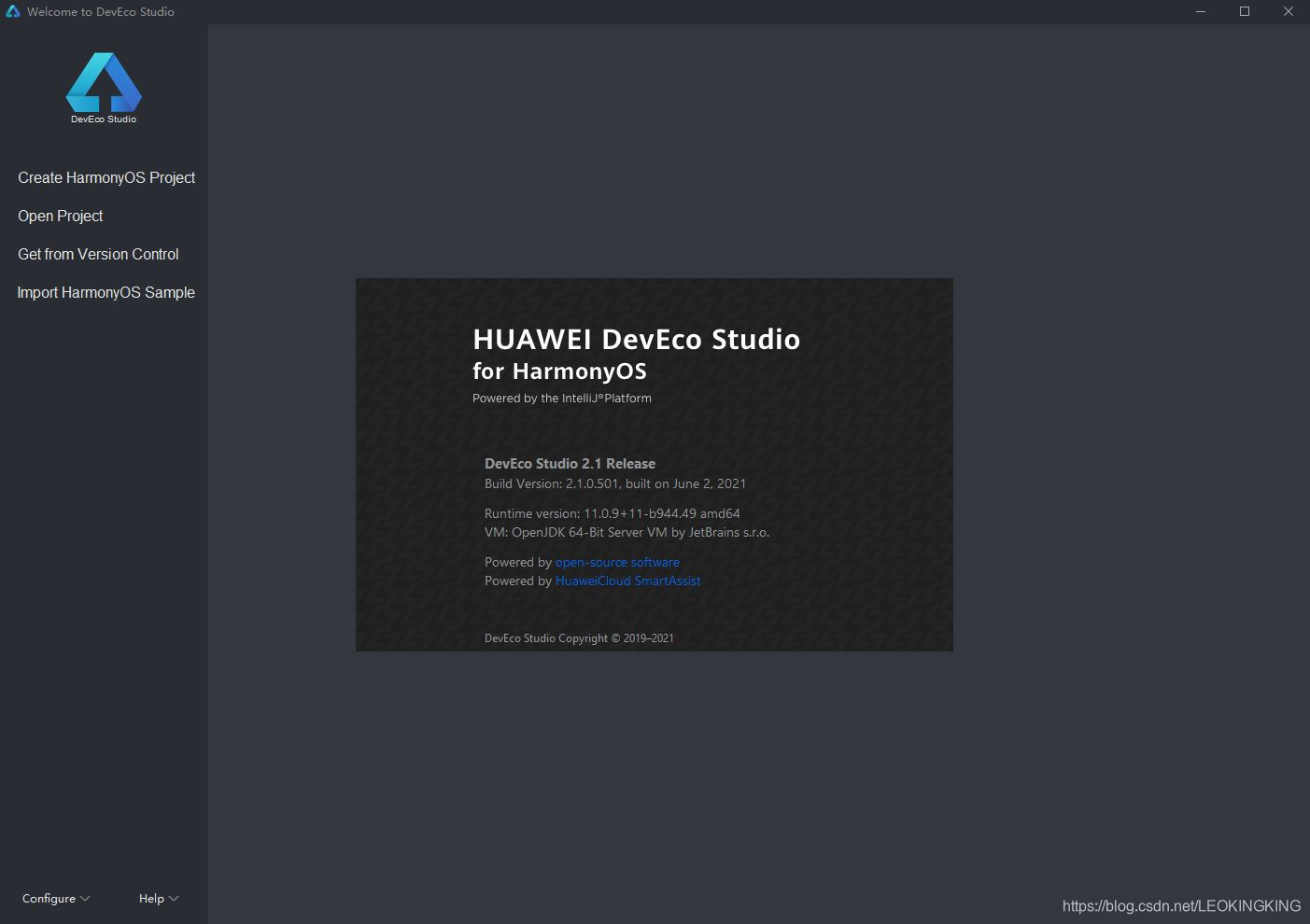The width and height of the screenshot is (1310, 924).
Task: Expand the Configure dropdown menu
Action: (56, 898)
